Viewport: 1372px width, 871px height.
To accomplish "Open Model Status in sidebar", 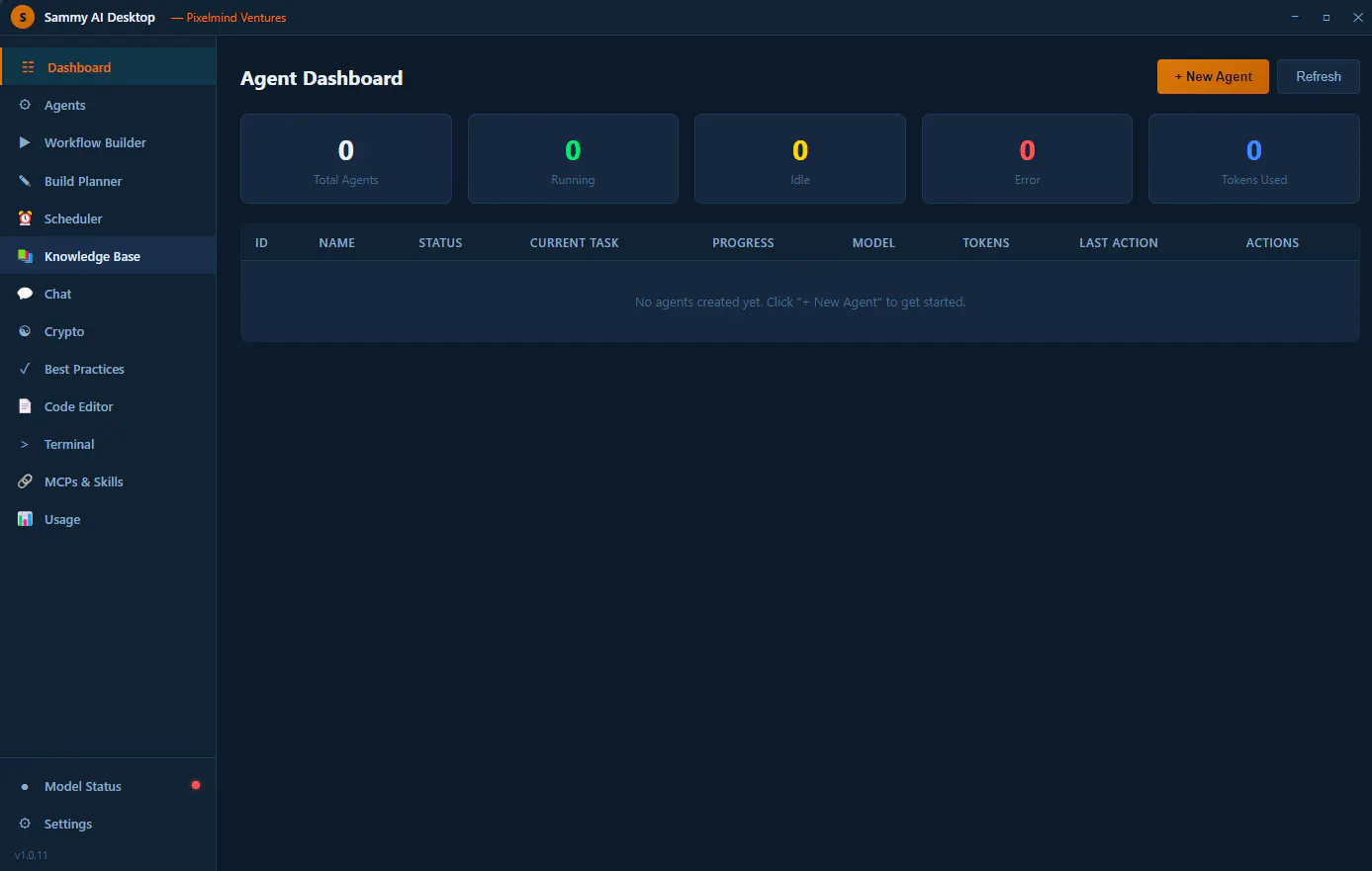I will (x=108, y=786).
